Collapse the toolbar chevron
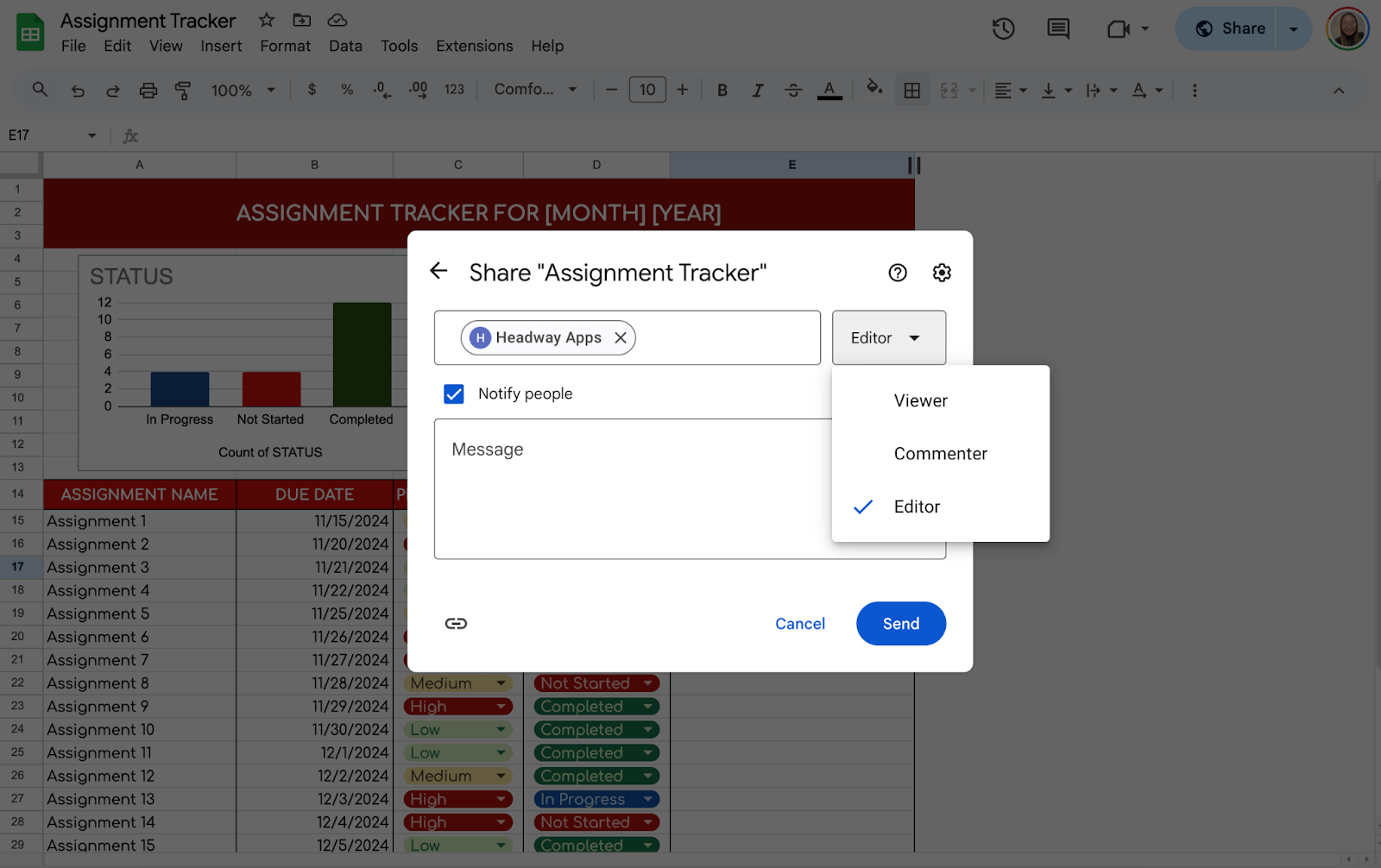Viewport: 1381px width, 868px height. (1339, 90)
